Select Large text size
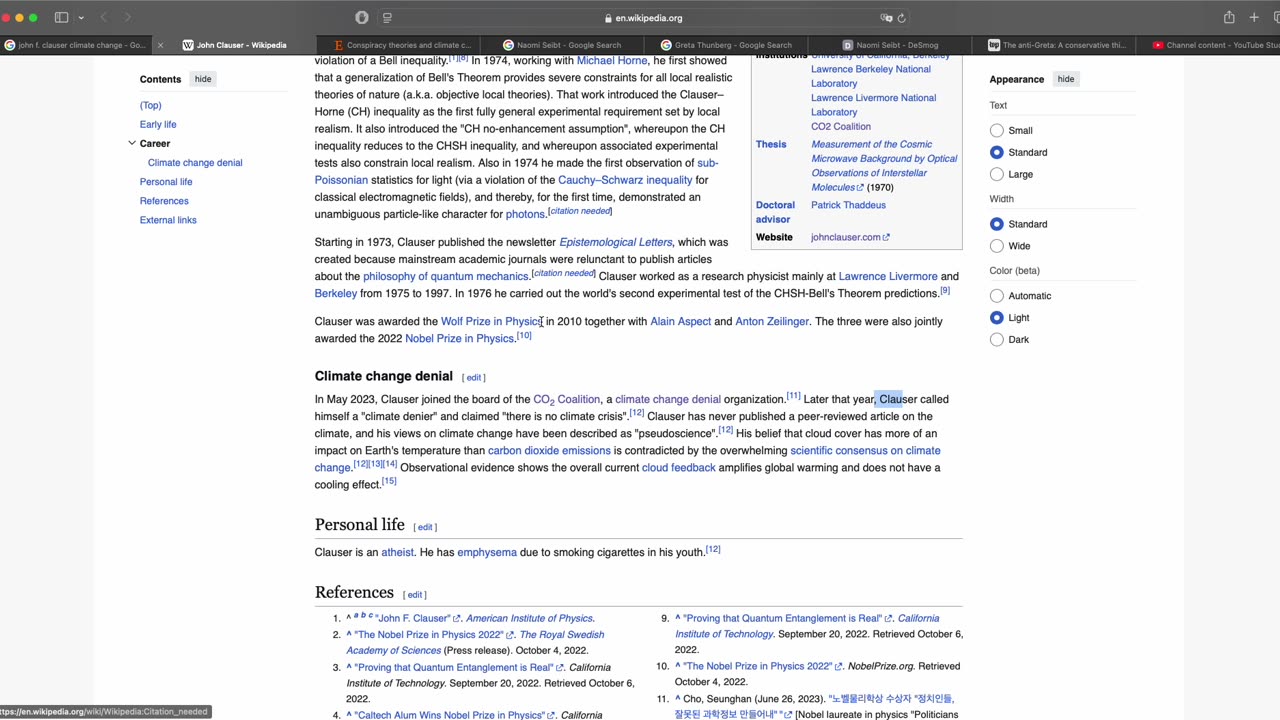The image size is (1280, 720). point(996,174)
